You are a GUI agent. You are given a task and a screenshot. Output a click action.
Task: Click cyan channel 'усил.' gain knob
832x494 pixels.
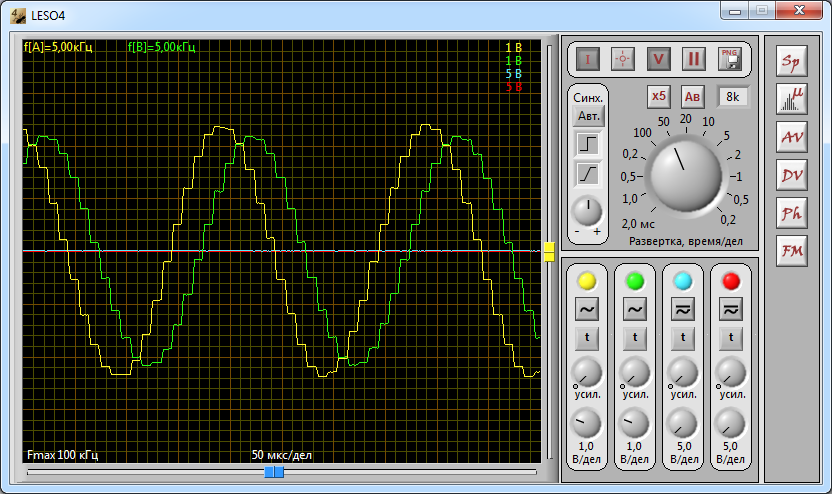point(683,372)
